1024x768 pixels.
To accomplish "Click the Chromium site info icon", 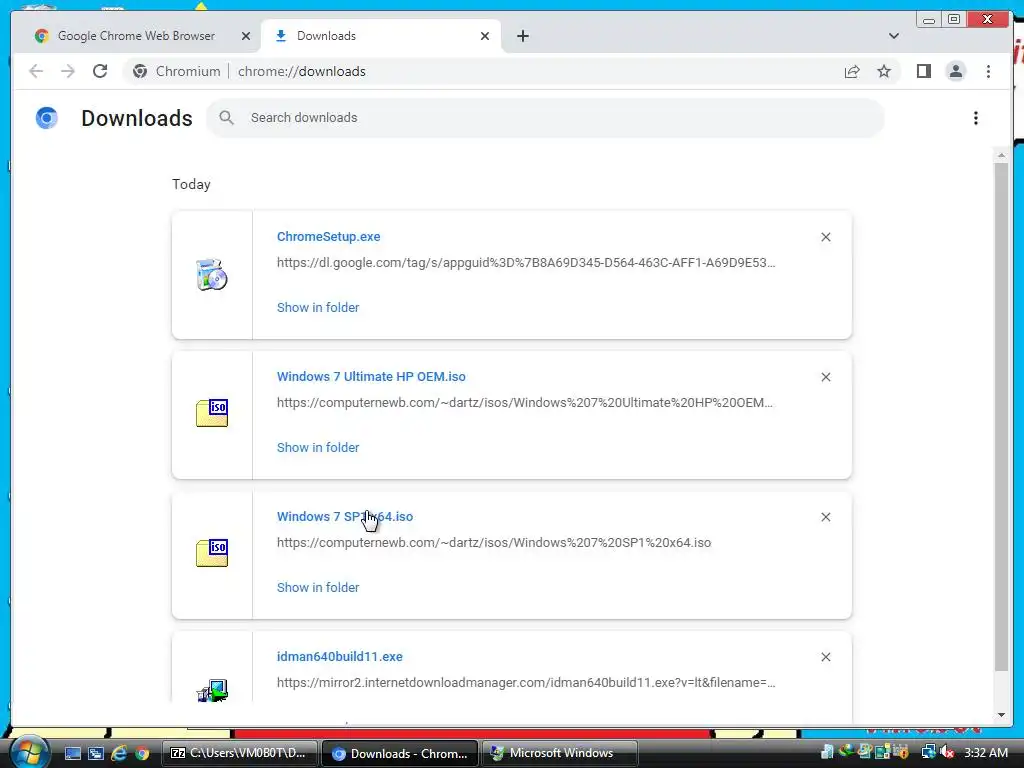I will click(140, 71).
